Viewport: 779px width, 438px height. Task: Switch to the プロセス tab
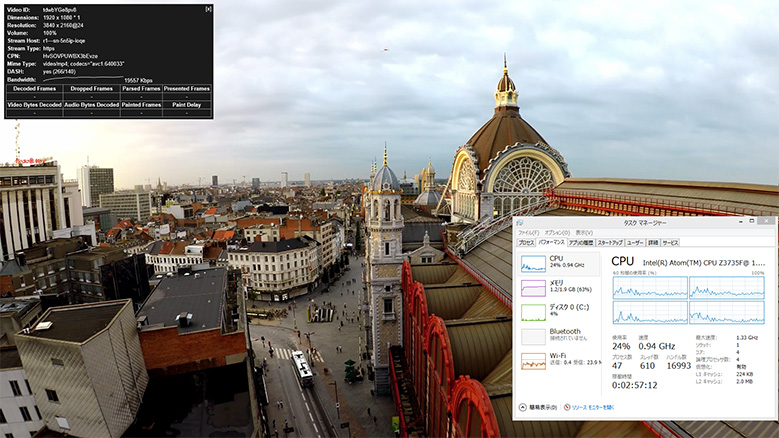click(526, 243)
